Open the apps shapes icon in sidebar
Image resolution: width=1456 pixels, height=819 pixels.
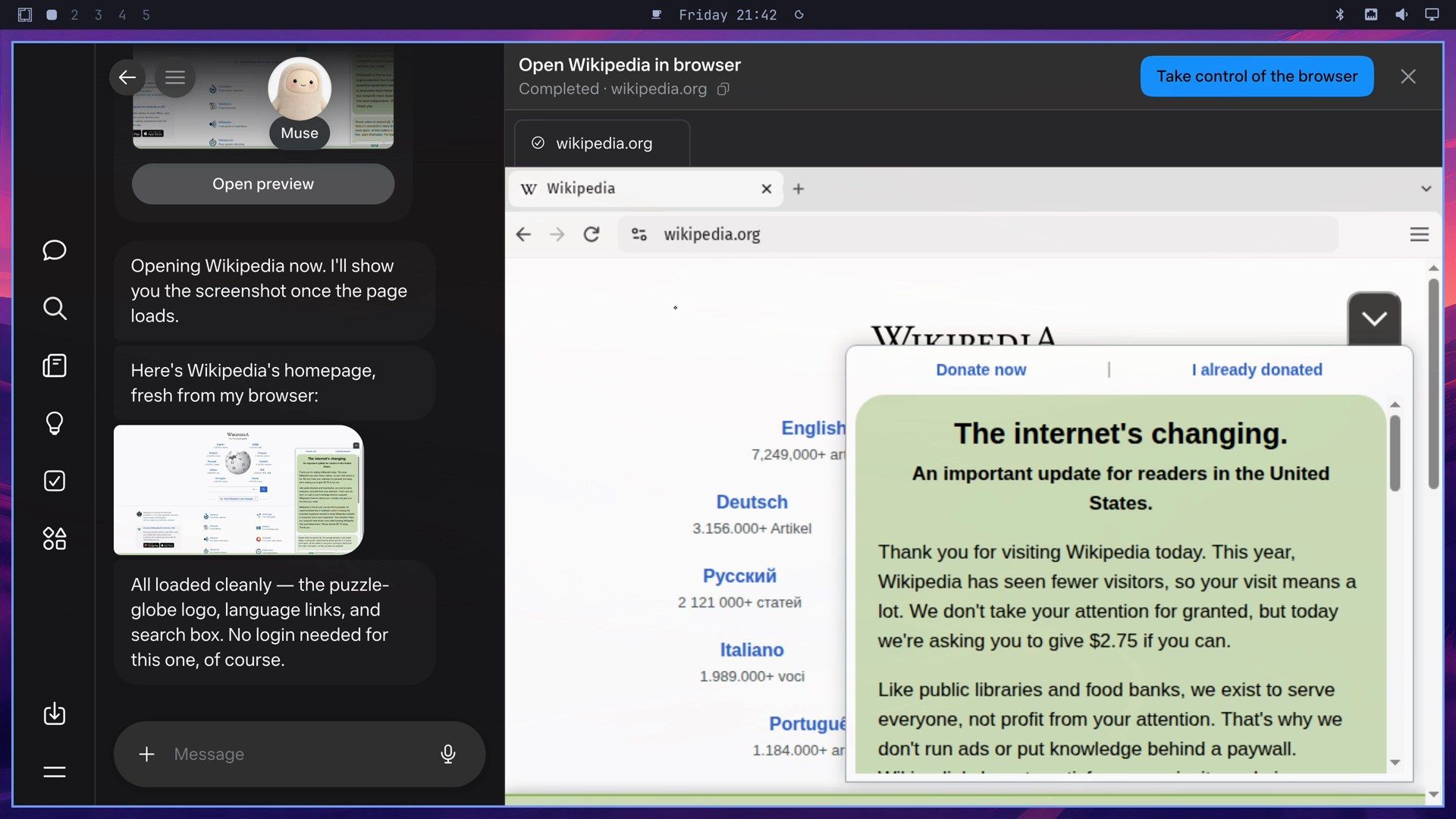tap(55, 538)
